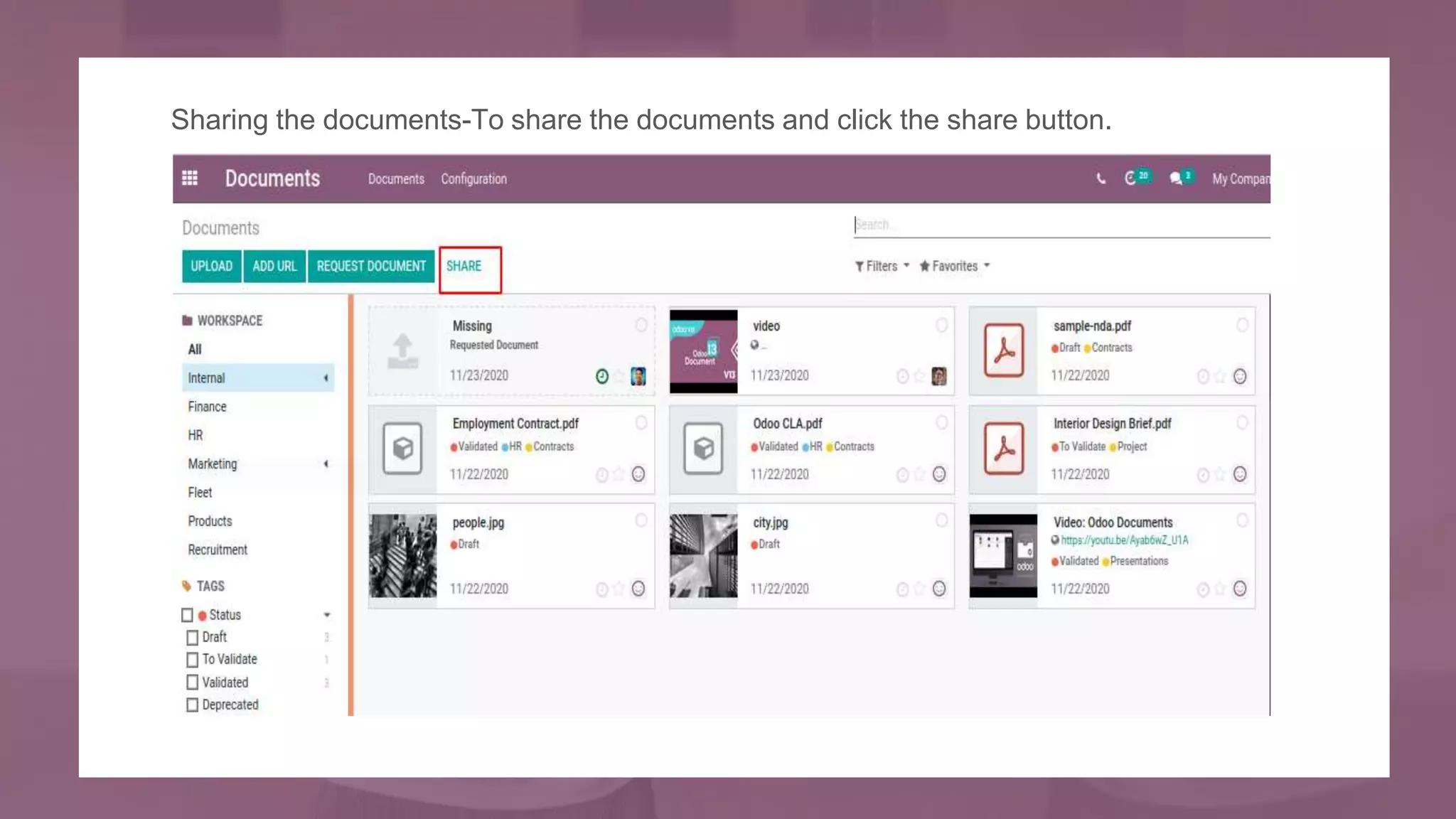Screen dimensions: 1456x819
Task: Click the REQUEST DOCUMENT button
Action: coord(371,266)
